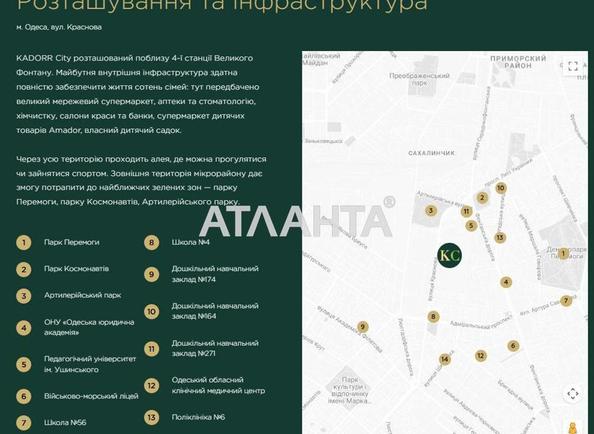Click 'Дошкільний навчальний заклад №271' legend entry

click(x=215, y=348)
